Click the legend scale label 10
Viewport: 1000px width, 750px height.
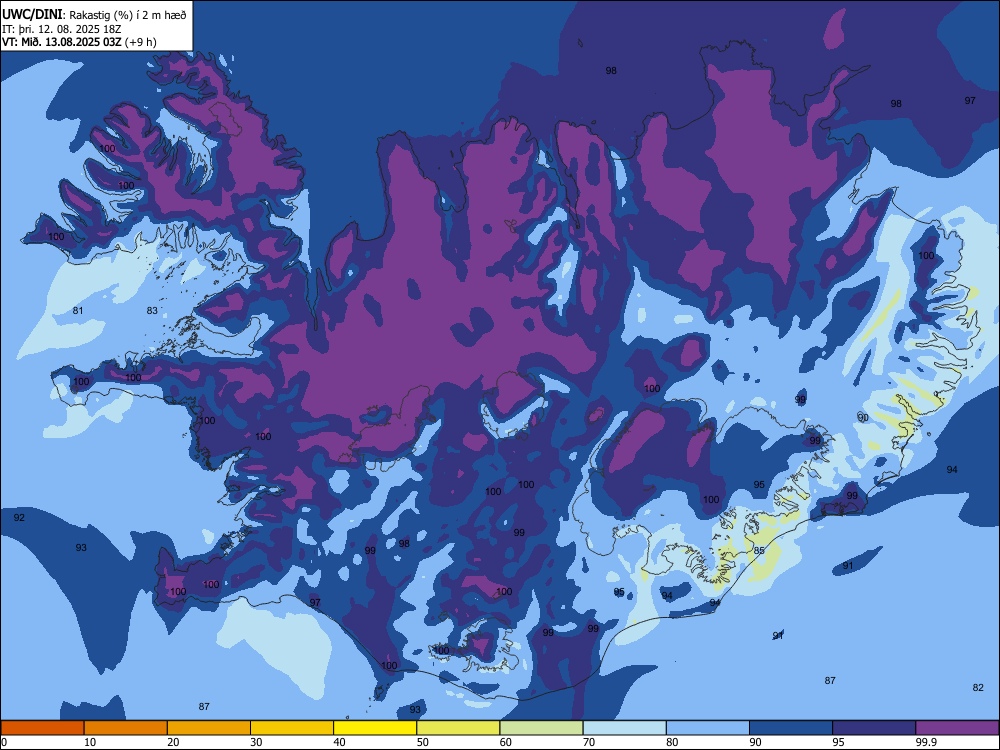(x=90, y=742)
